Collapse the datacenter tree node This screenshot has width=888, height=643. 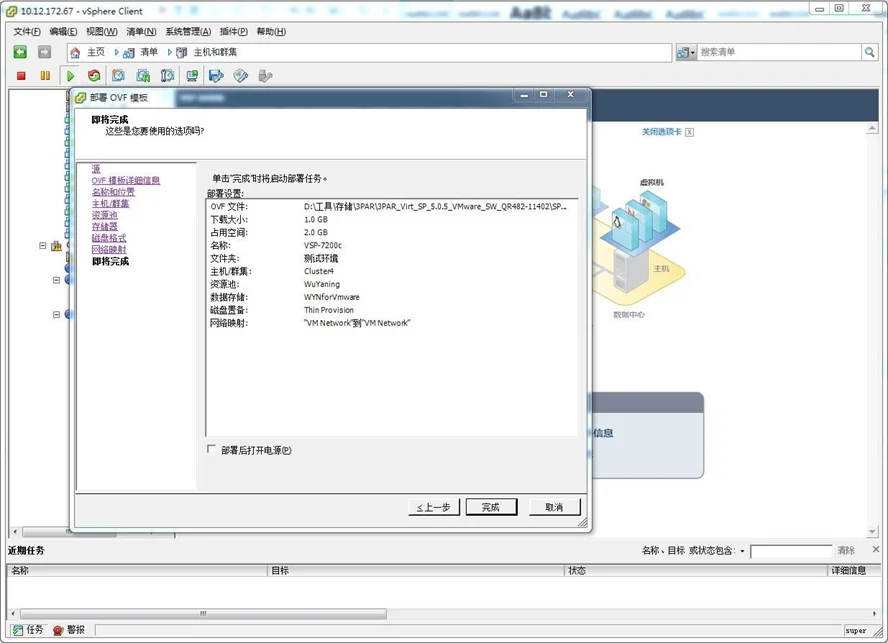[x=42, y=246]
